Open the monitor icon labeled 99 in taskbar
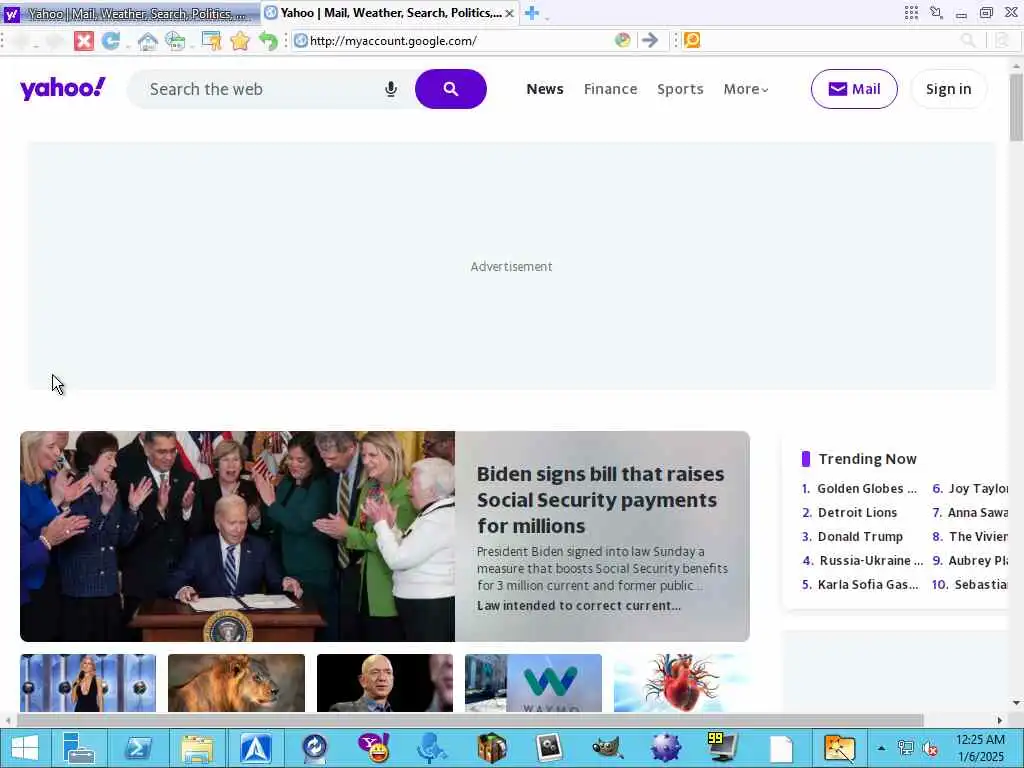The width and height of the screenshot is (1024, 768). click(722, 748)
